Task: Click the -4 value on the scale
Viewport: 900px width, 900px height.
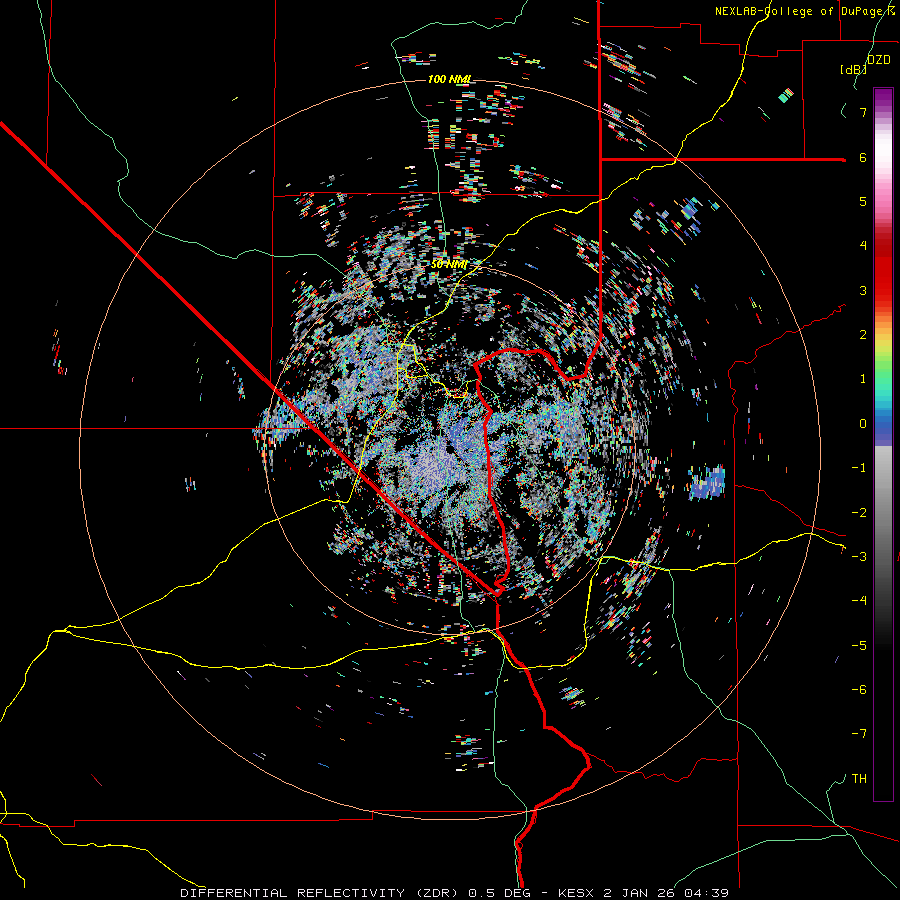Action: pos(859,601)
